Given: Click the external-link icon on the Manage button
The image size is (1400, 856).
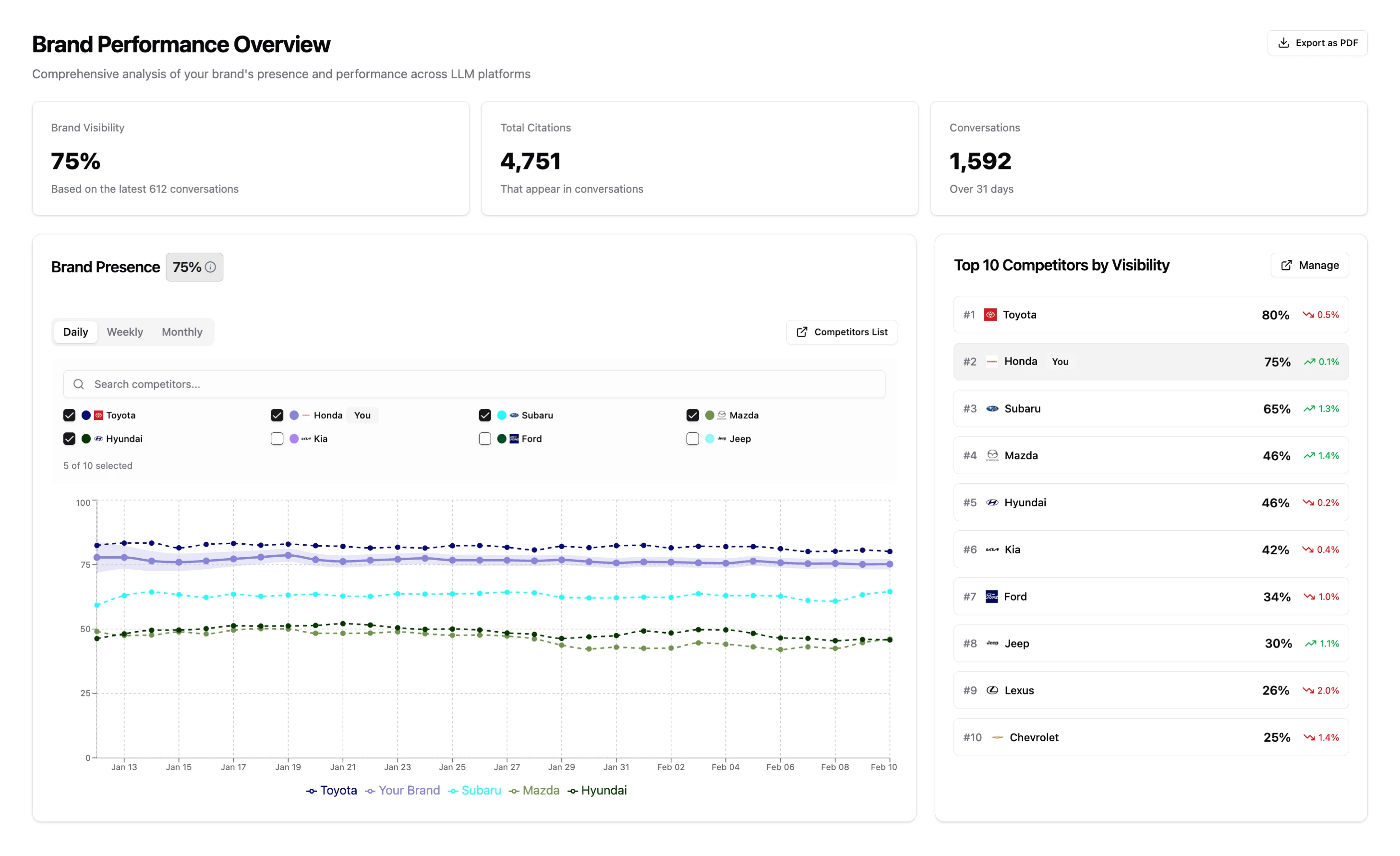Looking at the screenshot, I should point(1286,265).
